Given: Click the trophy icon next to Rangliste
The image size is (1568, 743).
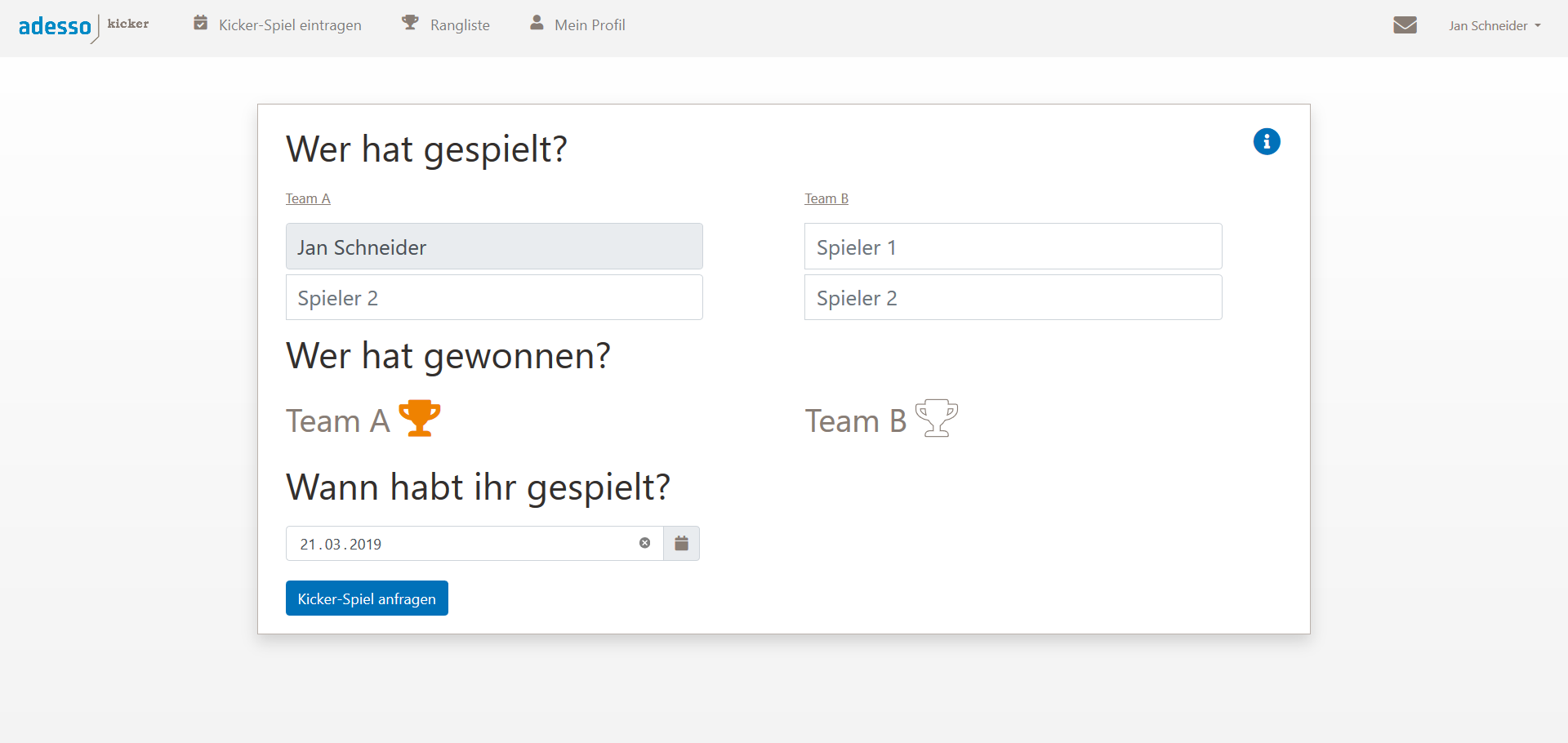Looking at the screenshot, I should pos(410,23).
